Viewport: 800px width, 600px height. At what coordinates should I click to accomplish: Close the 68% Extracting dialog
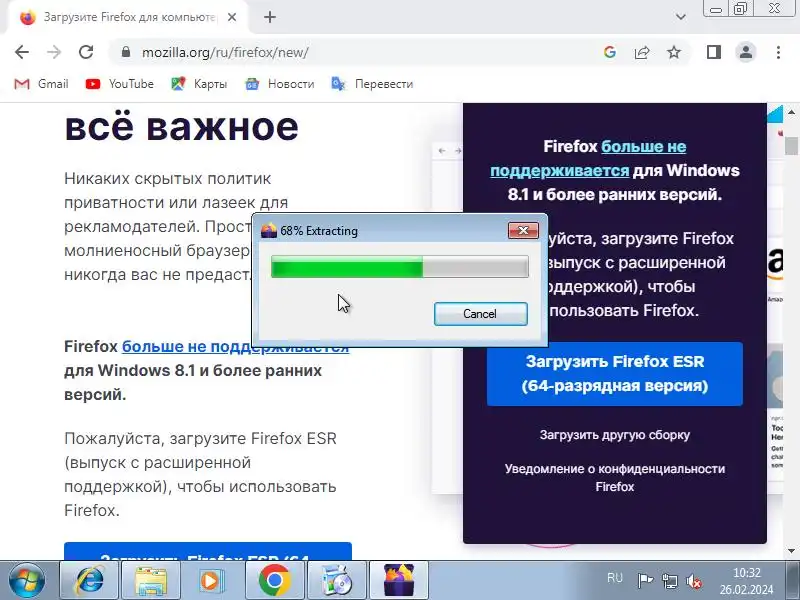coord(523,231)
